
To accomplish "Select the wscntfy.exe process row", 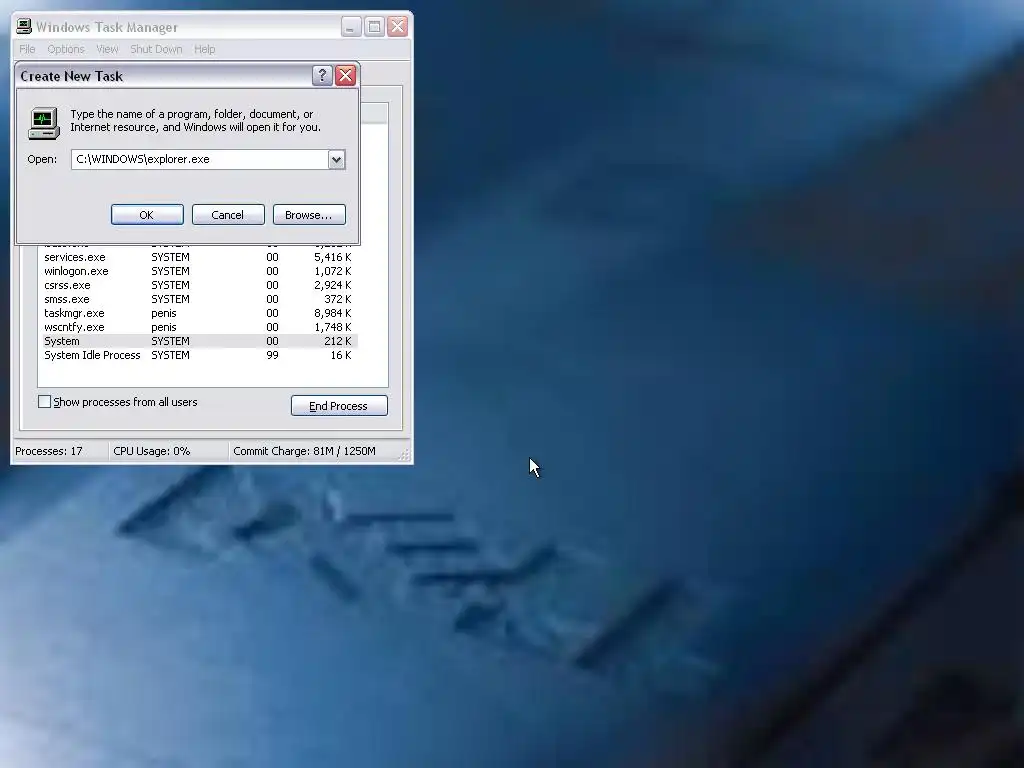I will click(x=200, y=327).
